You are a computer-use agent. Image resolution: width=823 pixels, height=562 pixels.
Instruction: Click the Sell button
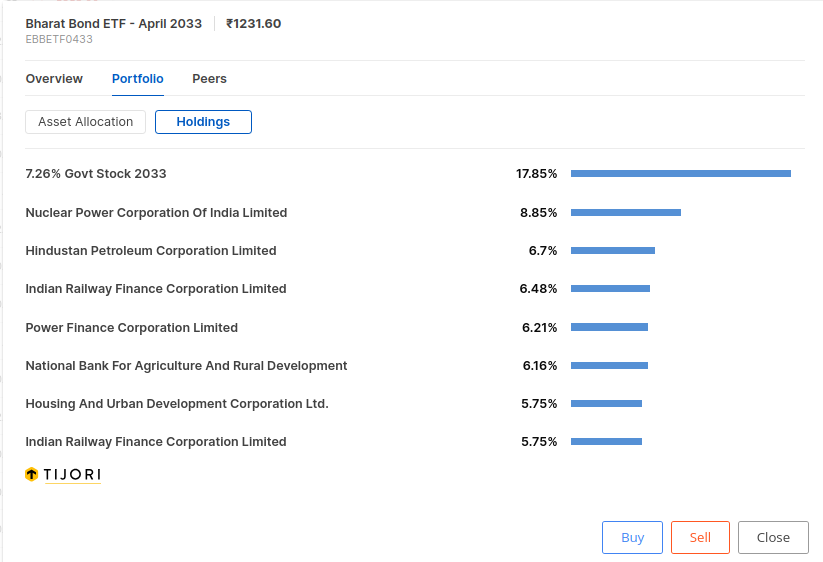pyautogui.click(x=700, y=537)
